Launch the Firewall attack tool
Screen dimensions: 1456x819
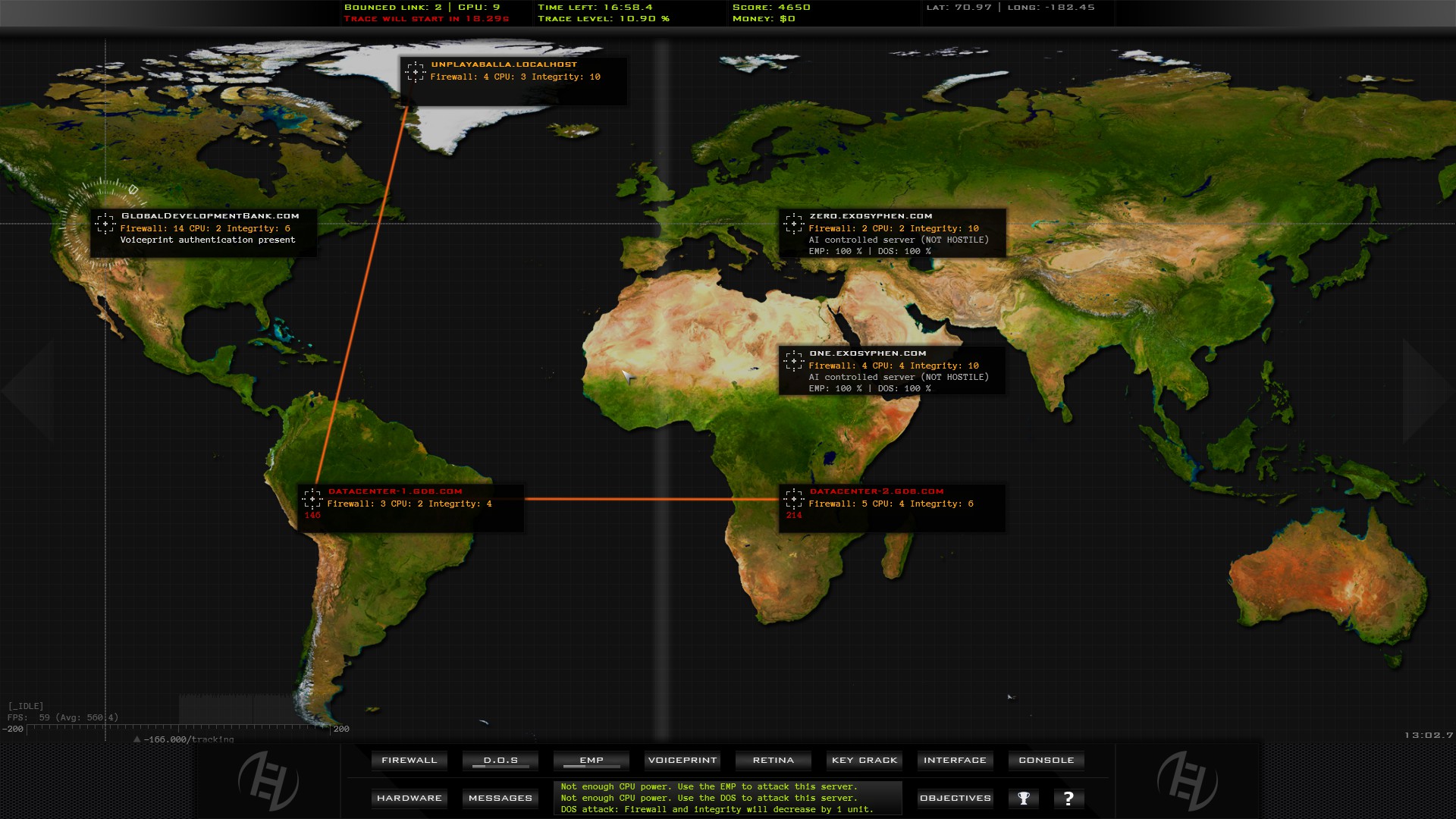pos(409,760)
